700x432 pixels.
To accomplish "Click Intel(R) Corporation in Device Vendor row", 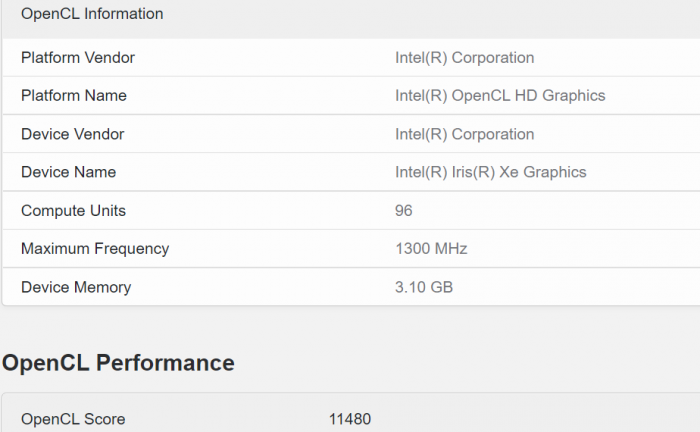I will [464, 134].
